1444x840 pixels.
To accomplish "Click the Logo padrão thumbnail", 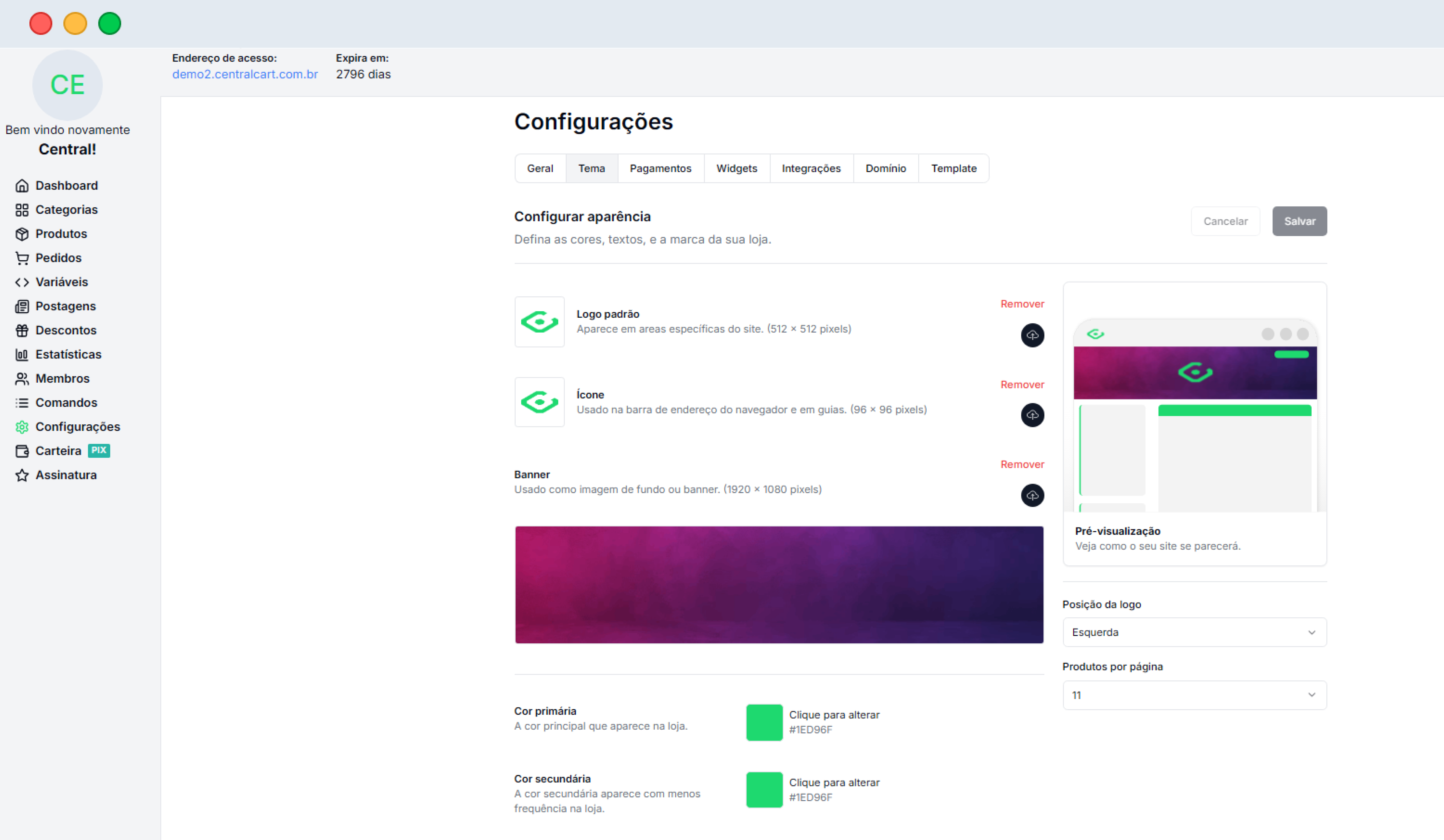I will (x=539, y=322).
